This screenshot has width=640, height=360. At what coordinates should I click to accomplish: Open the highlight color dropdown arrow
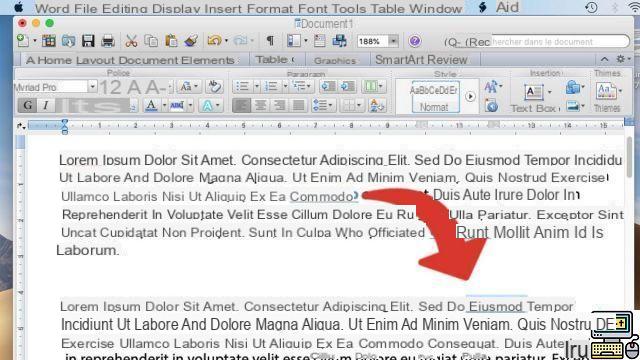click(x=190, y=106)
